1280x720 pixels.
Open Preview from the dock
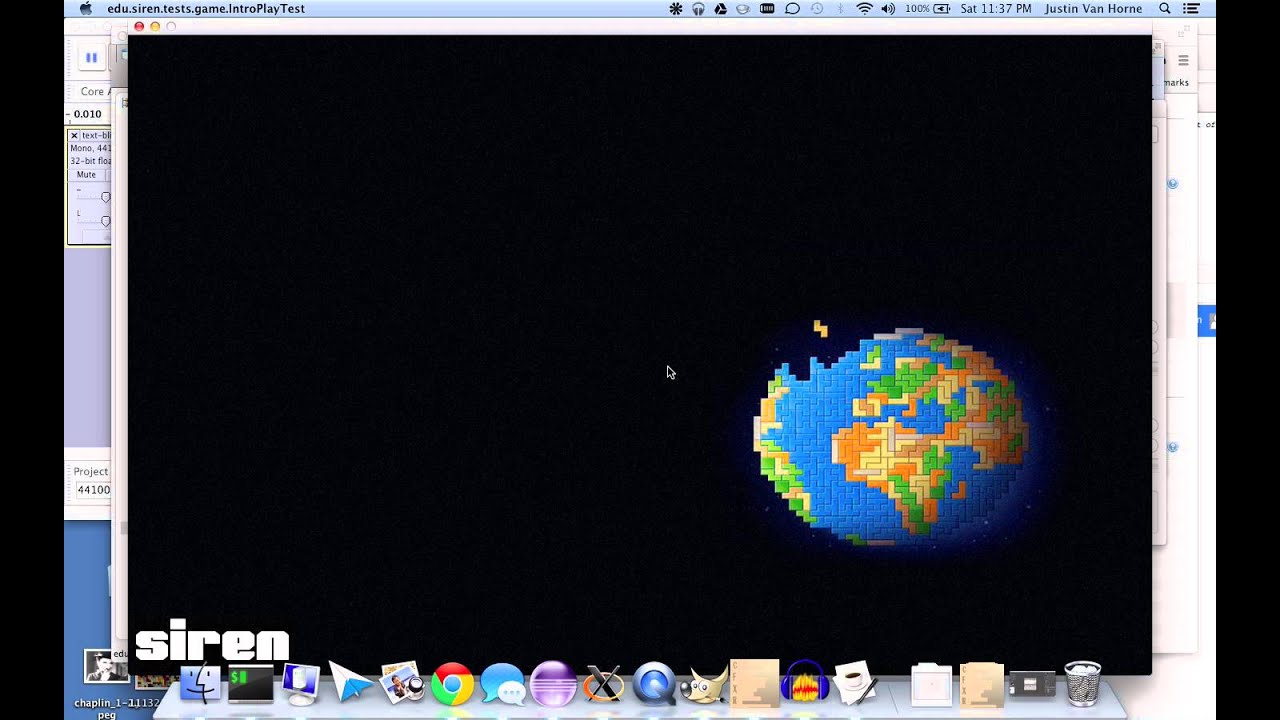tap(402, 684)
